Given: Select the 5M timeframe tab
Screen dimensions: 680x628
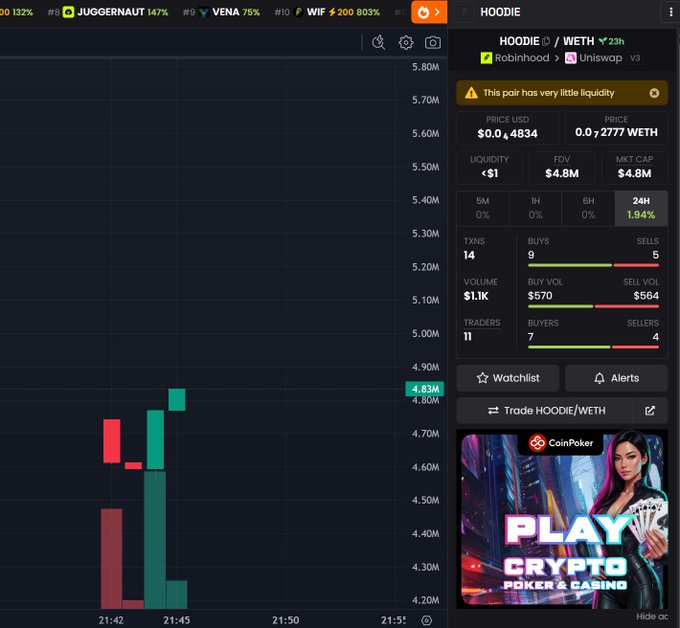Looking at the screenshot, I should (483, 208).
